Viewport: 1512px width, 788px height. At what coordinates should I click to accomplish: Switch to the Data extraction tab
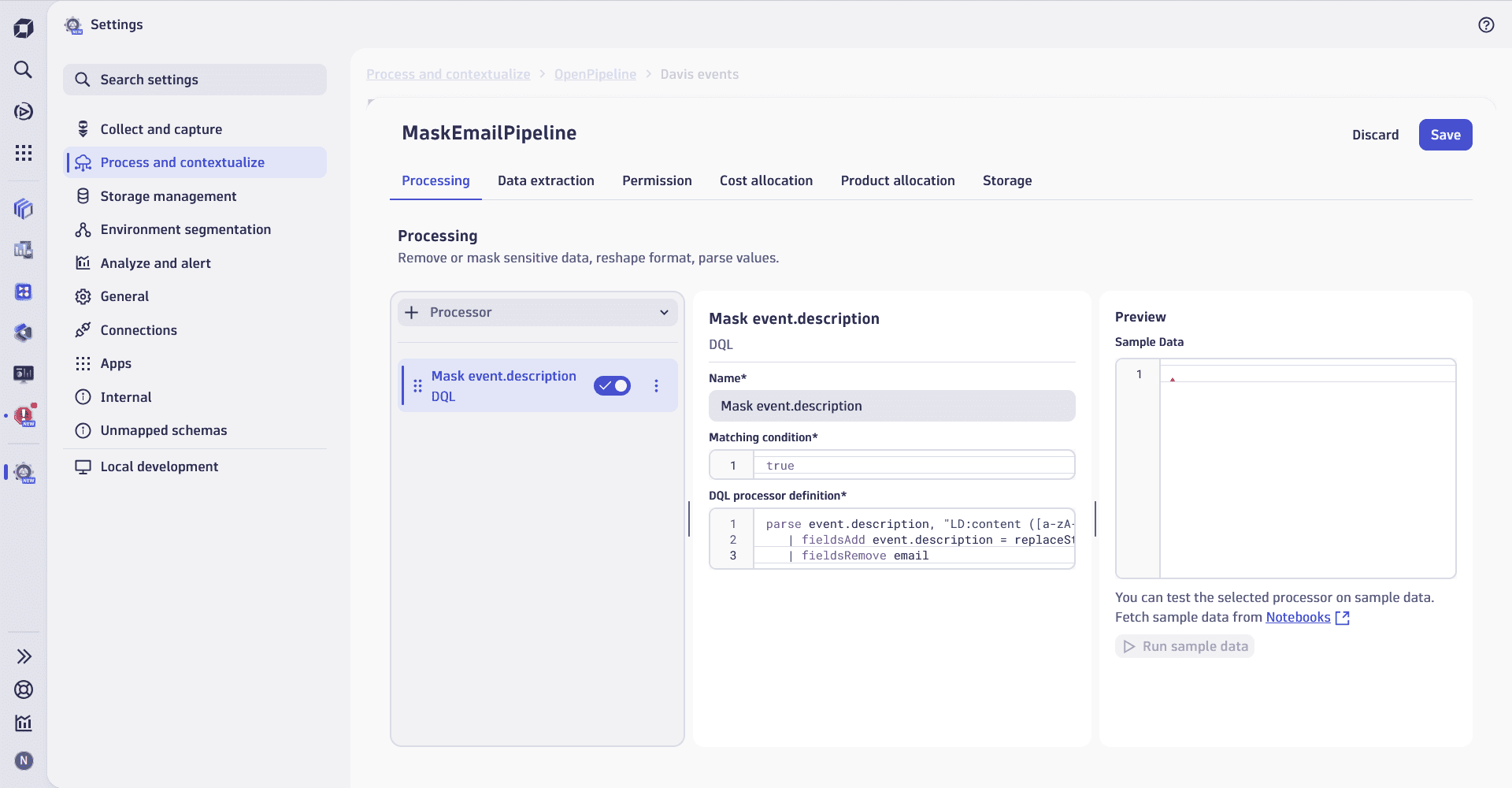[x=546, y=180]
